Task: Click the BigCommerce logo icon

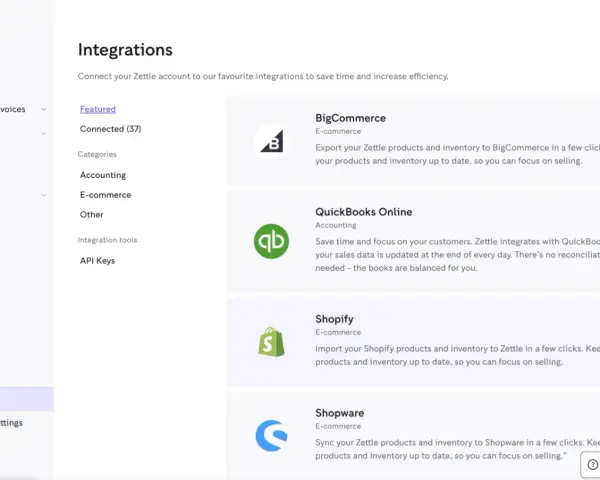Action: pyautogui.click(x=271, y=141)
